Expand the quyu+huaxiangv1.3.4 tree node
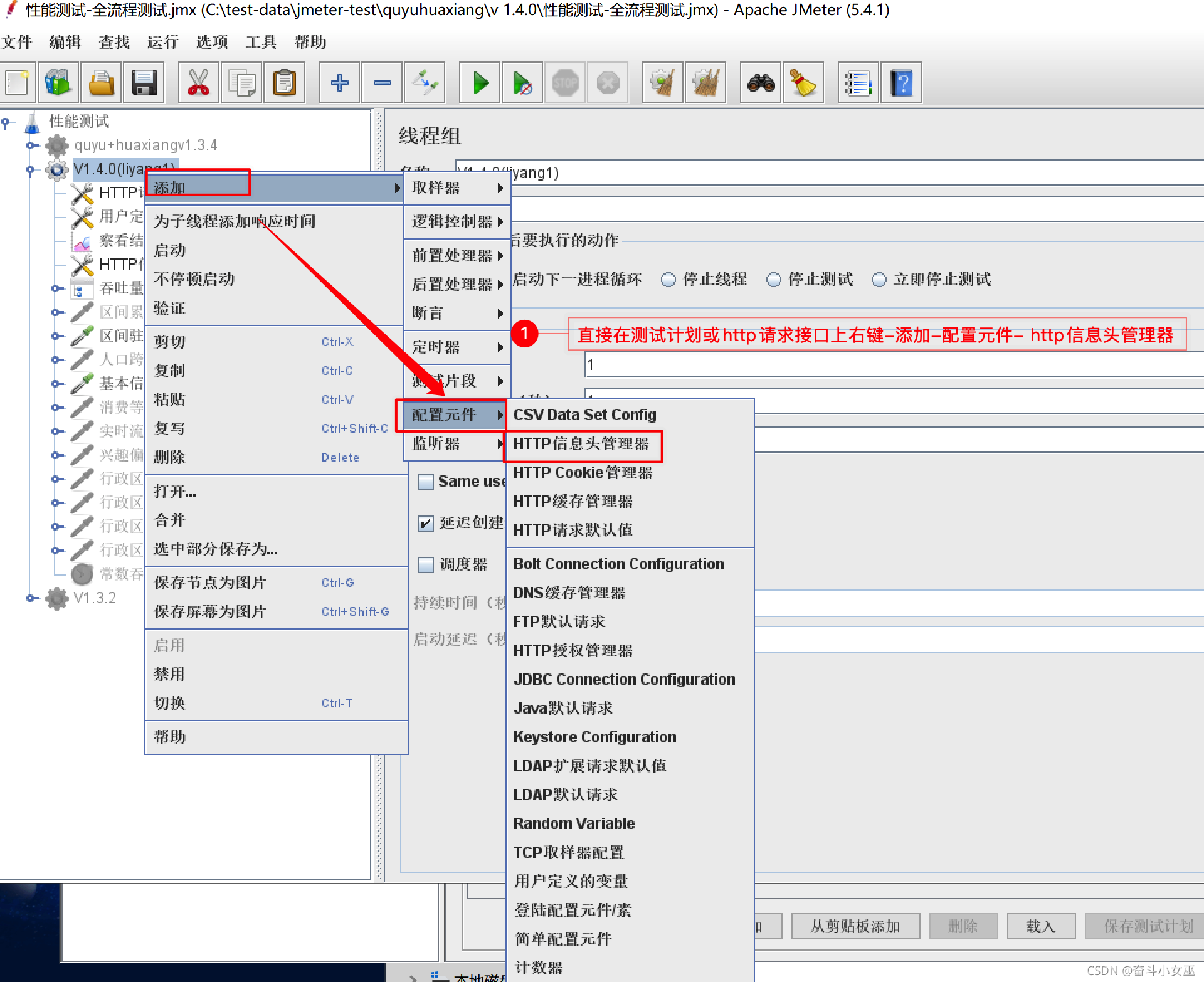This screenshot has width=1204, height=982. [x=31, y=145]
